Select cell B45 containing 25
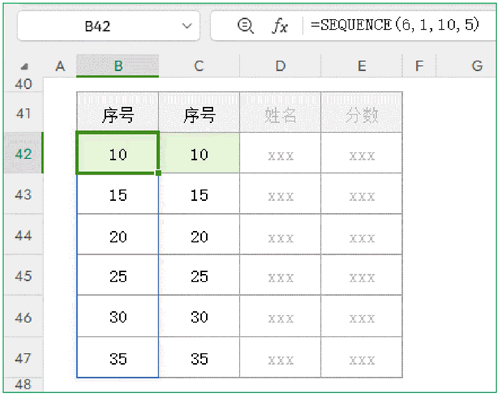 click(118, 275)
